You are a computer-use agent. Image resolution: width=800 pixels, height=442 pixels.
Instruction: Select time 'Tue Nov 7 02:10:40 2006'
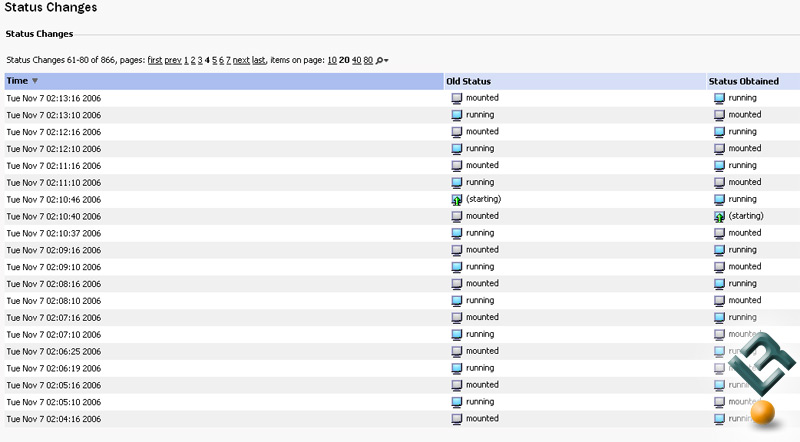(54, 216)
